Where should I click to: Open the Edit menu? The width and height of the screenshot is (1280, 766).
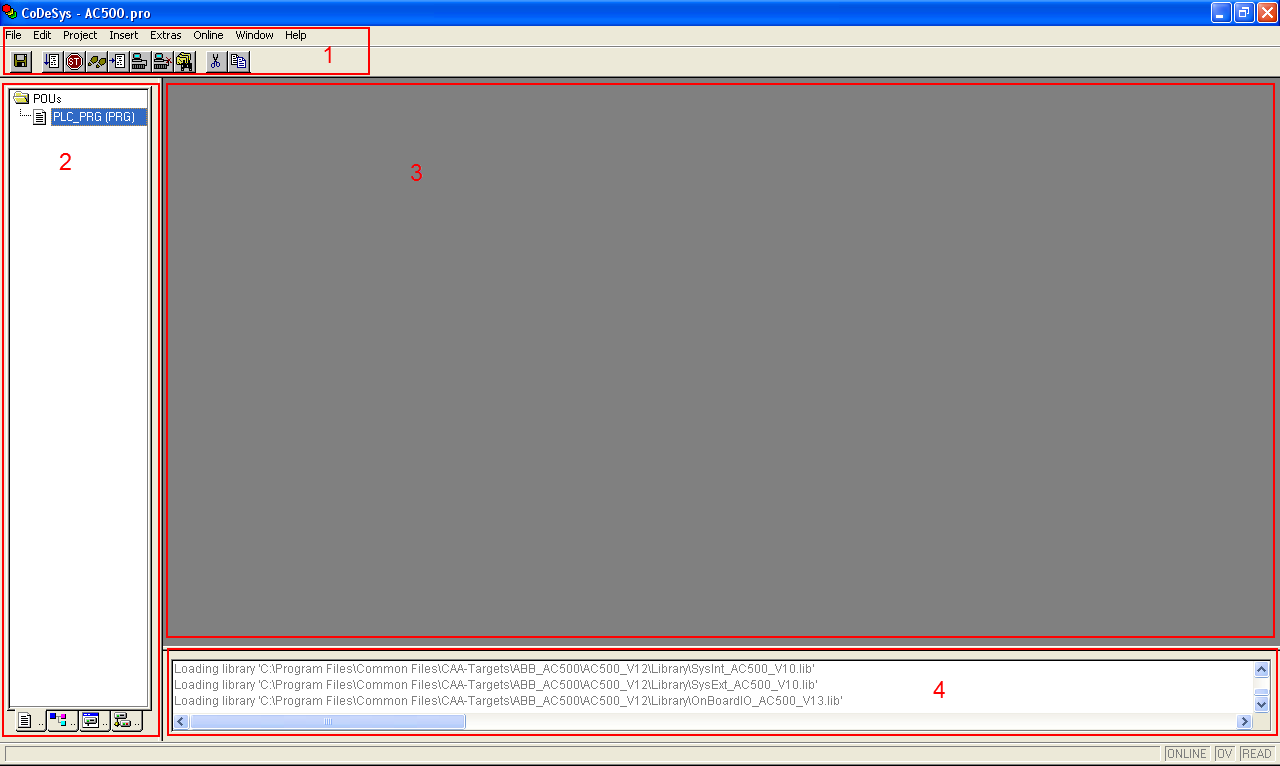[42, 35]
